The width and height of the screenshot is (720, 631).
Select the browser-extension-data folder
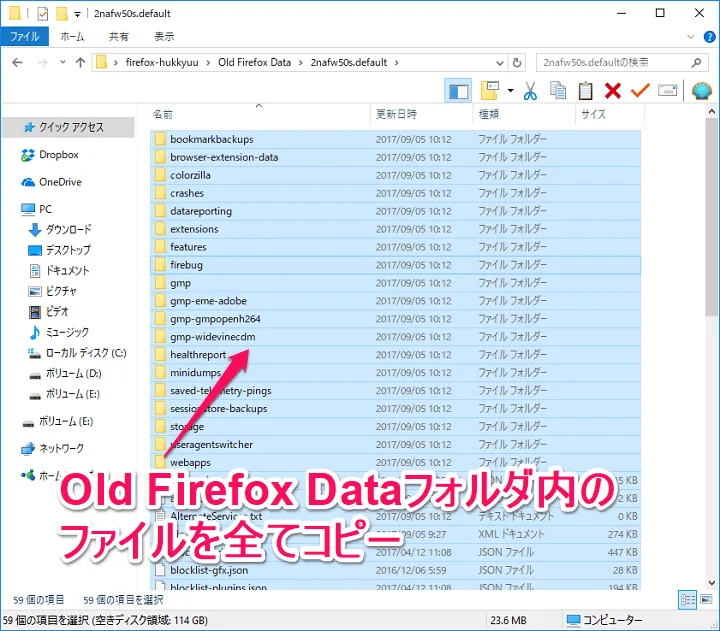[x=395, y=157]
